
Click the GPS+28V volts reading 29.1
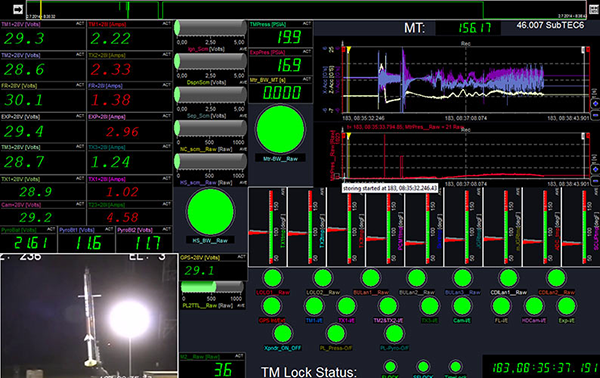(199, 270)
